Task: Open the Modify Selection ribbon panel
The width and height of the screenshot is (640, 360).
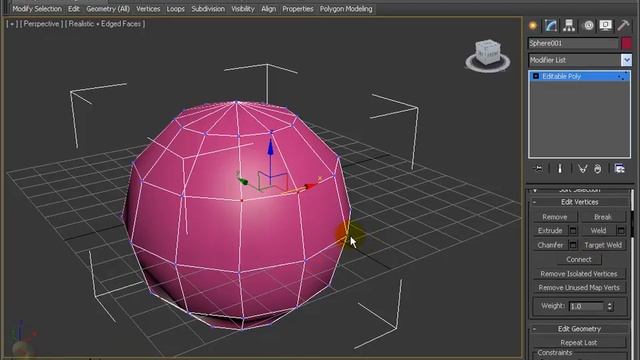Action: coord(37,9)
